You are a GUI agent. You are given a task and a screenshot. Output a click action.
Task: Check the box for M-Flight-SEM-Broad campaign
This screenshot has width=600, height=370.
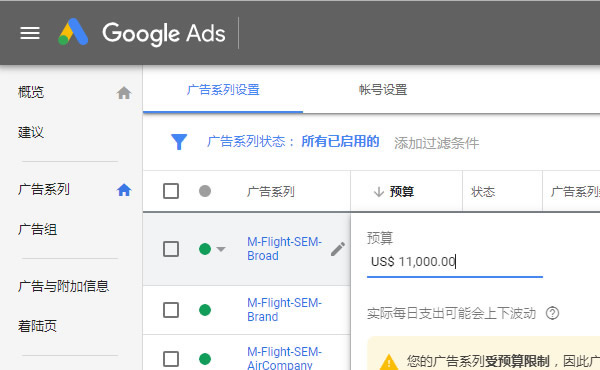coord(171,249)
